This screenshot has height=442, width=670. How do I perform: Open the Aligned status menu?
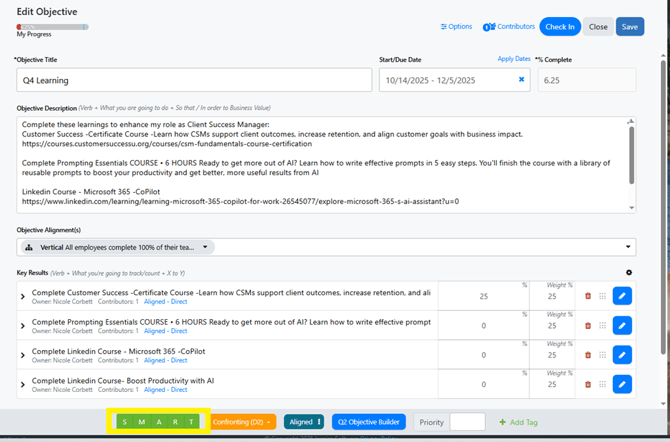click(x=304, y=422)
